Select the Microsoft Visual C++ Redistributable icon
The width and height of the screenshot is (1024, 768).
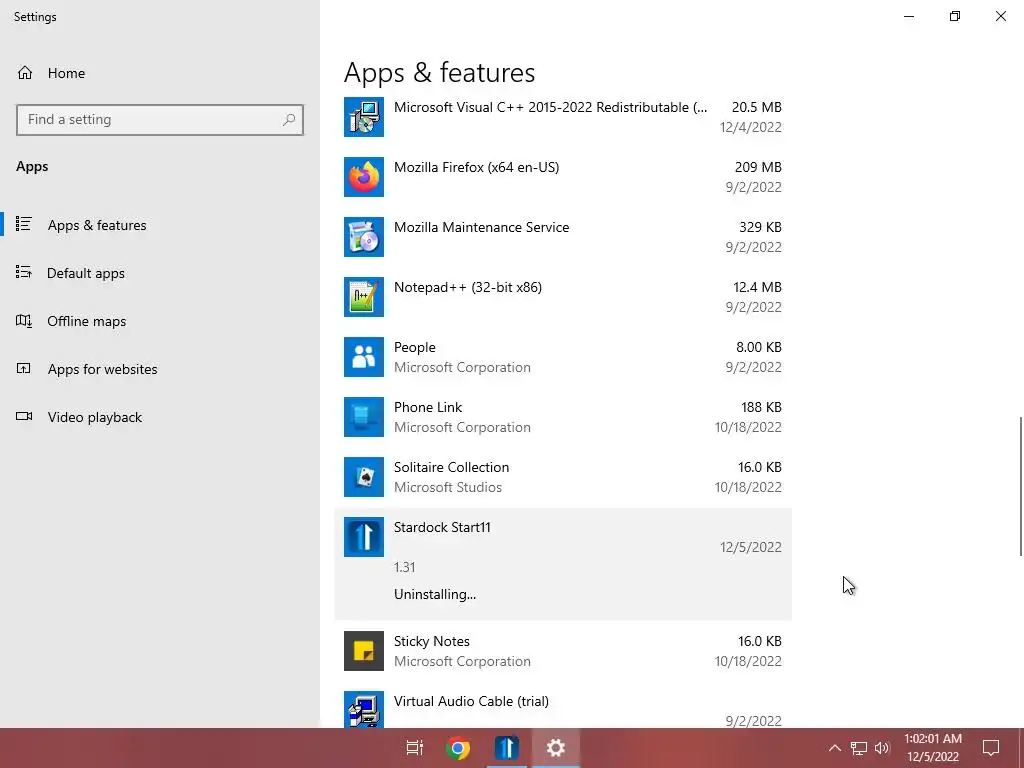[x=364, y=117]
